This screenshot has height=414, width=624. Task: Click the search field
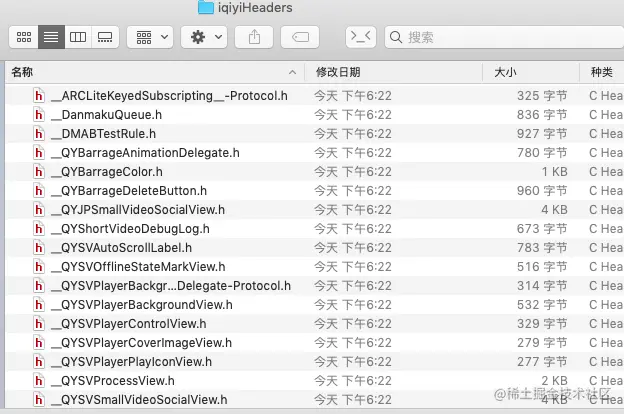tap(504, 37)
